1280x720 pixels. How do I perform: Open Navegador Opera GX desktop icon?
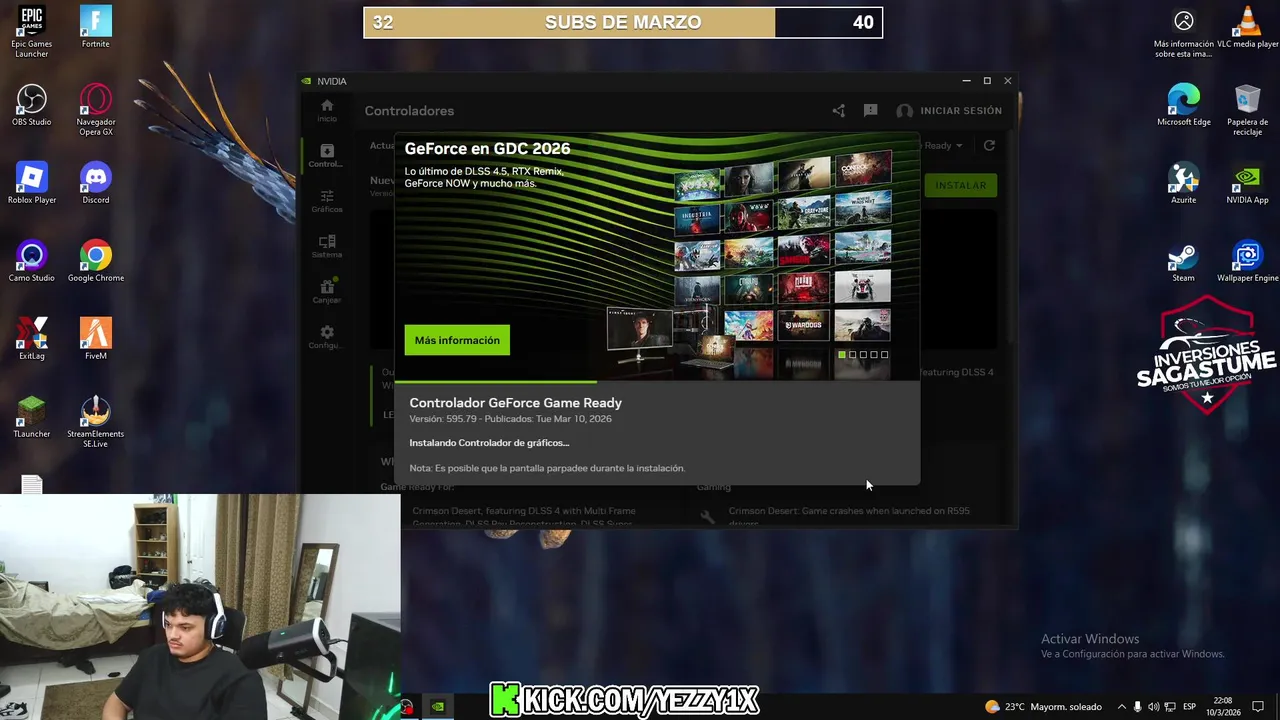[x=96, y=110]
